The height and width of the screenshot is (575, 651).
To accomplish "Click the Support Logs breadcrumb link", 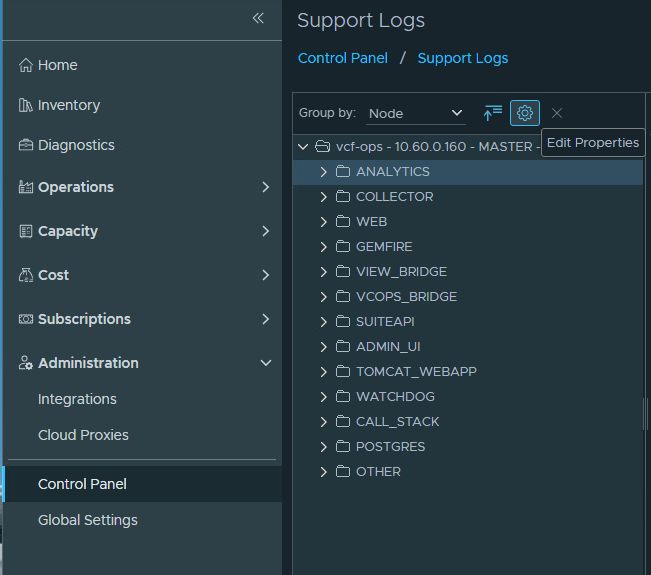I will pos(462,58).
